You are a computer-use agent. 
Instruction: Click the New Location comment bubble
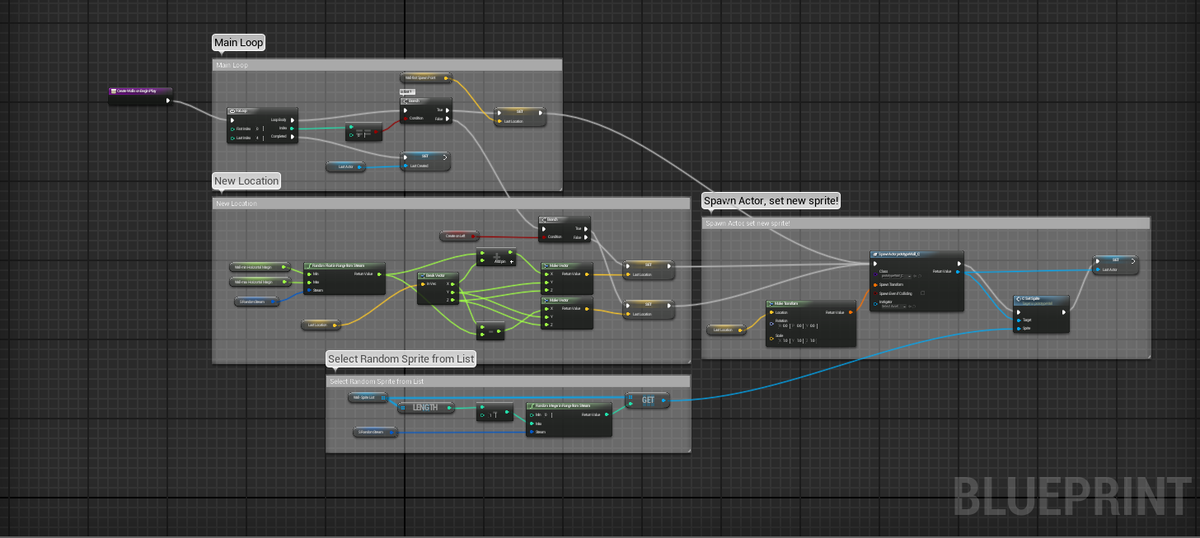point(247,181)
